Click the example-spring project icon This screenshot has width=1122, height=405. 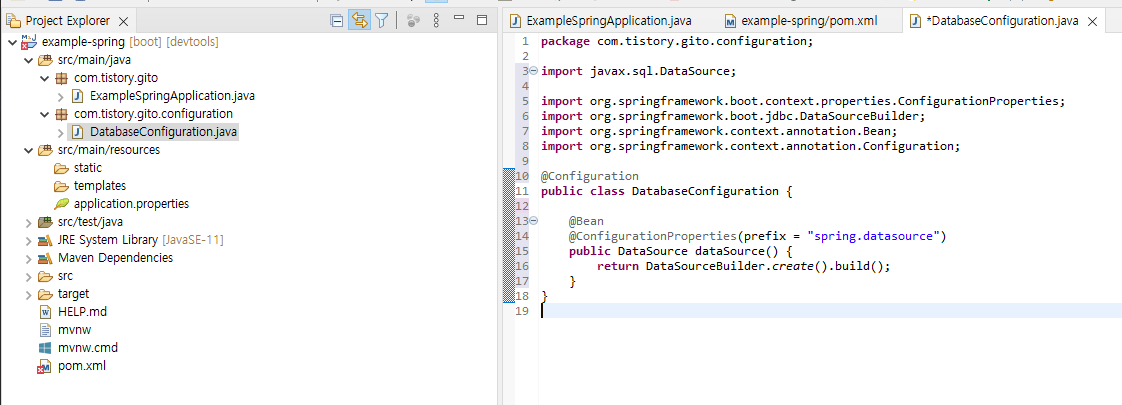click(29, 42)
